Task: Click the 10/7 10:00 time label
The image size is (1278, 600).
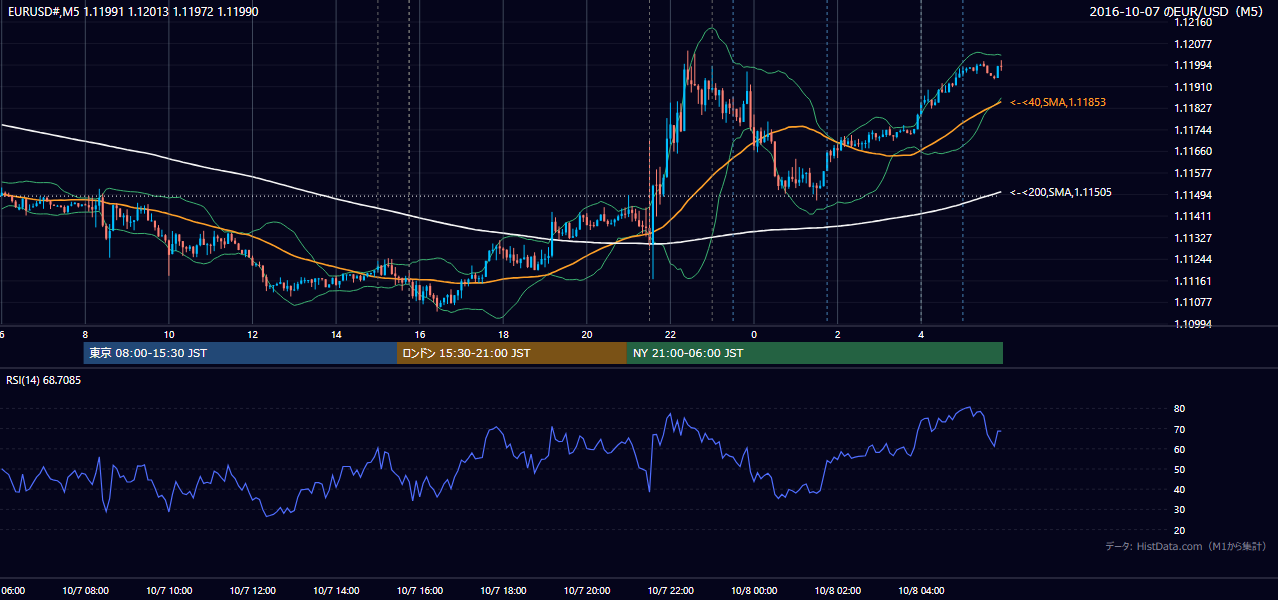Action: click(168, 591)
